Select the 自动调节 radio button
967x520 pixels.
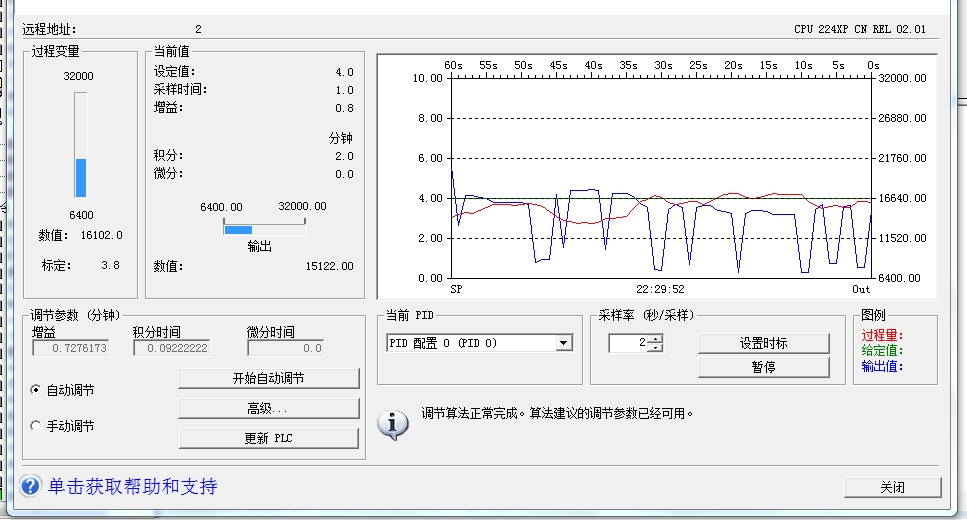click(x=37, y=390)
